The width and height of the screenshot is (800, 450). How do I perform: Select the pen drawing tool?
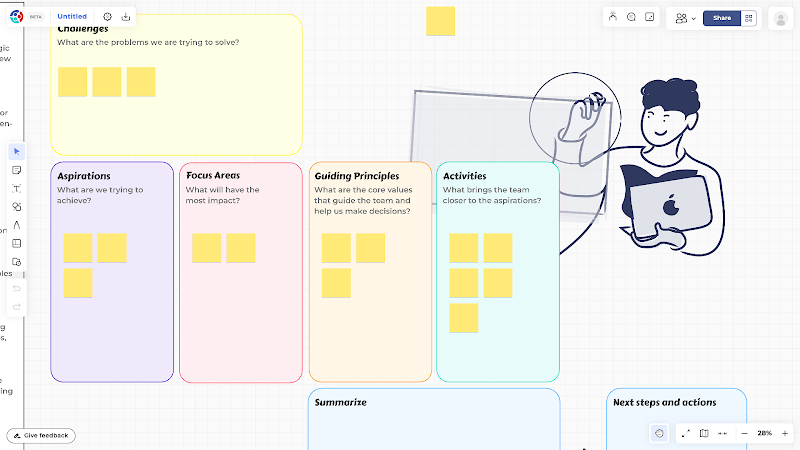16,225
